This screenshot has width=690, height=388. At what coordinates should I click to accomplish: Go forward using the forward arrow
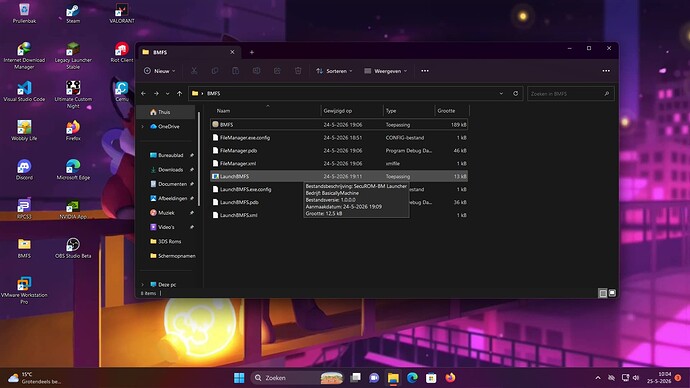[x=156, y=93]
